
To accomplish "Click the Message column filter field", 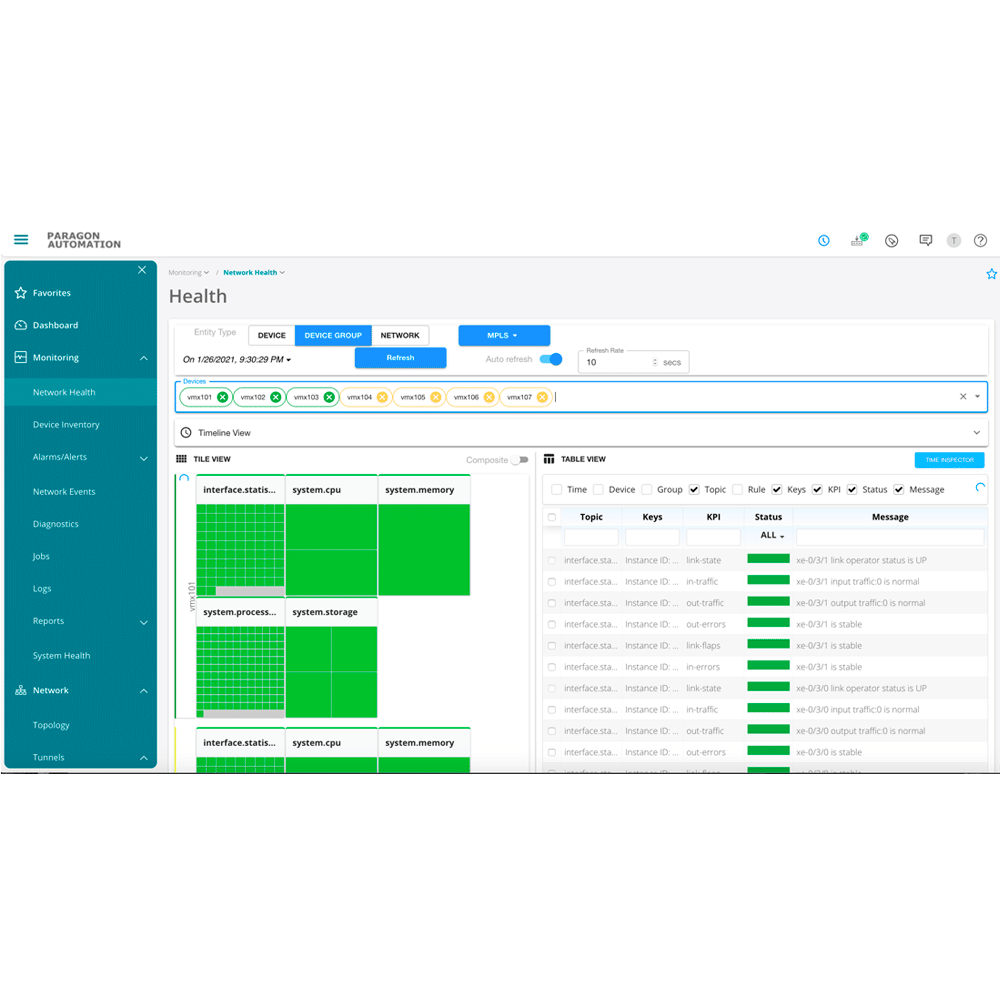I will [890, 536].
